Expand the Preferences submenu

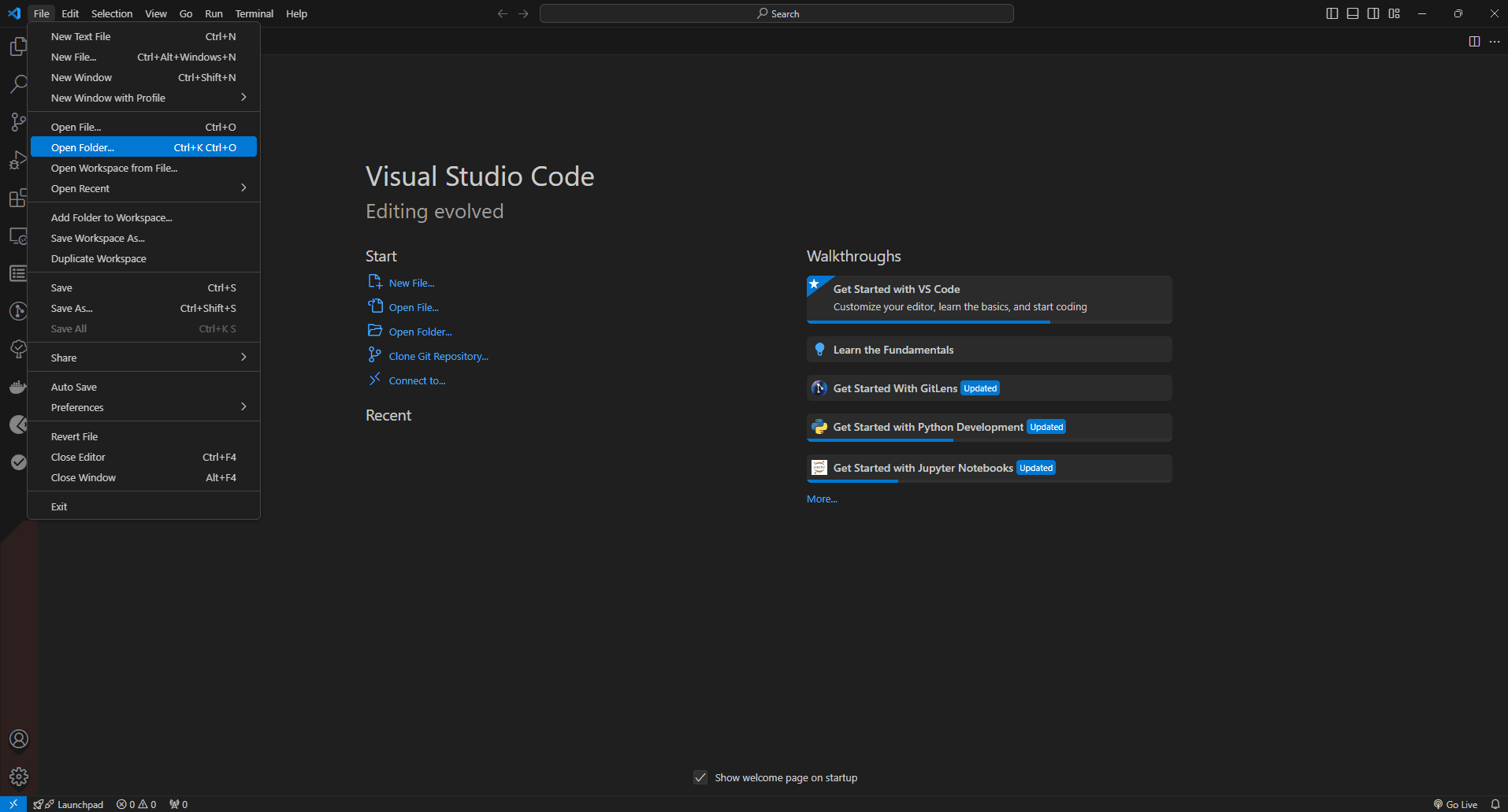pyautogui.click(x=143, y=407)
